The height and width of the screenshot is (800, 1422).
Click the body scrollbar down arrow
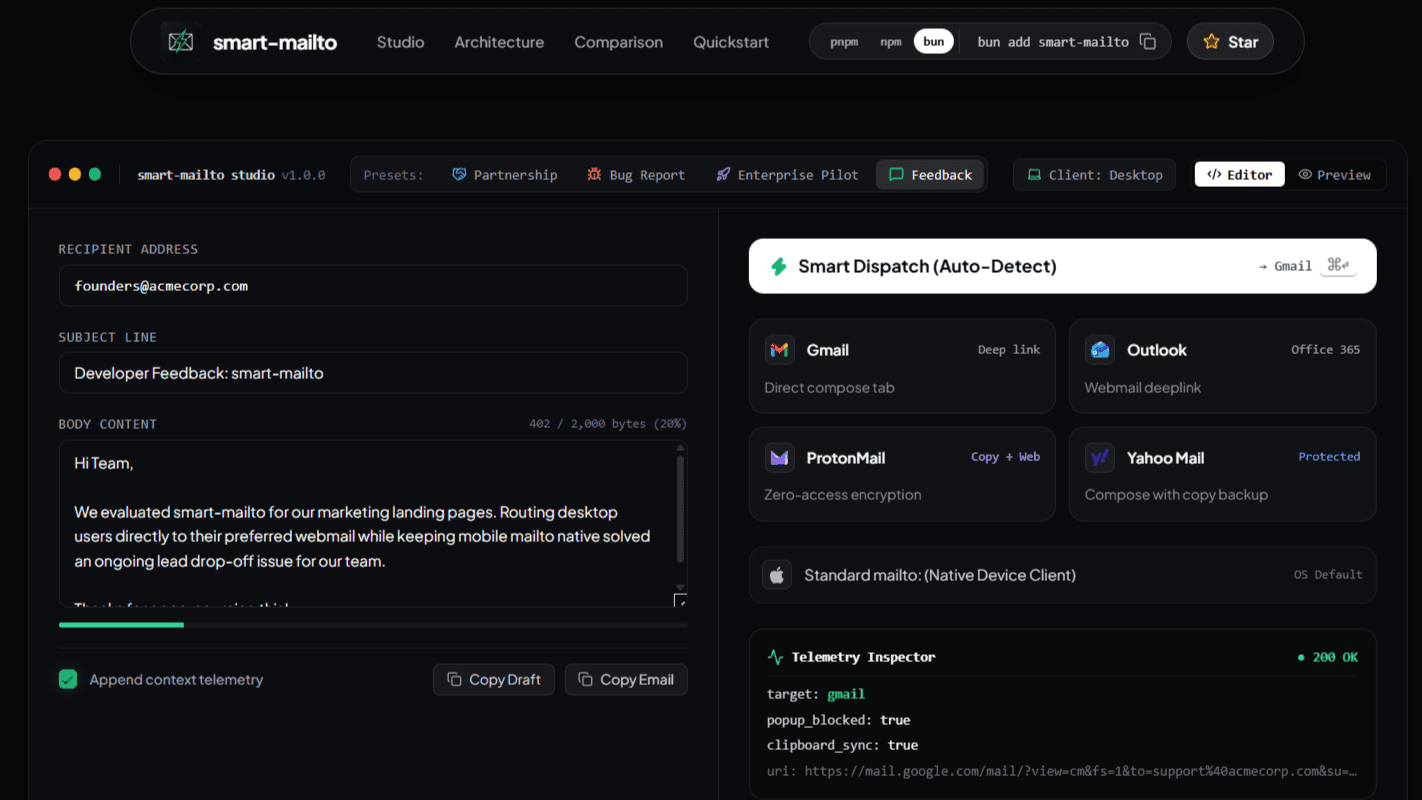(x=681, y=588)
